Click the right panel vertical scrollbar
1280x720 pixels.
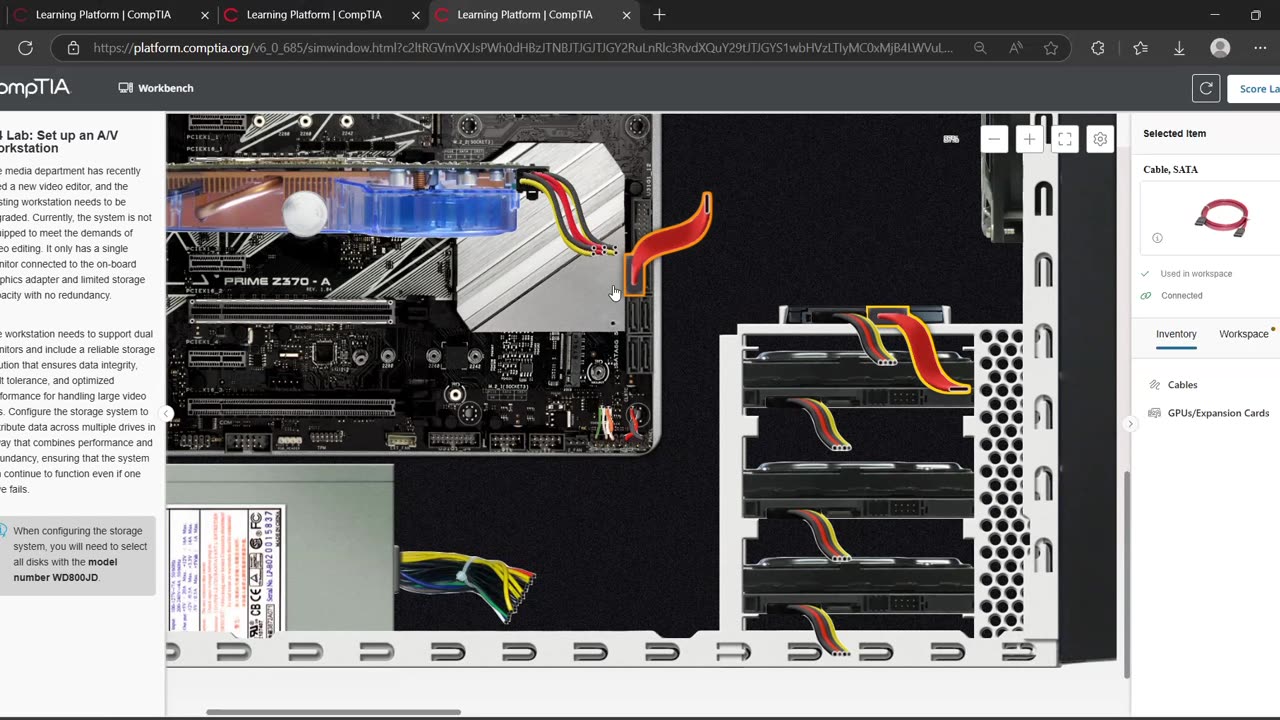tap(1125, 575)
